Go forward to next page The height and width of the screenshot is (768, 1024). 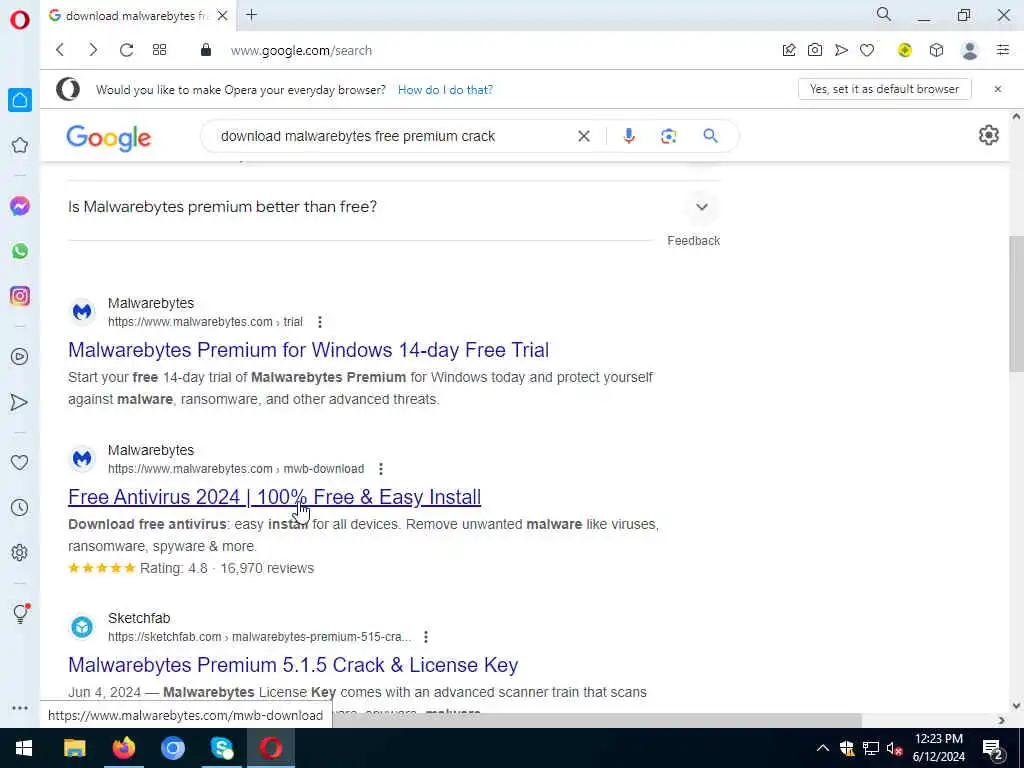point(93,50)
